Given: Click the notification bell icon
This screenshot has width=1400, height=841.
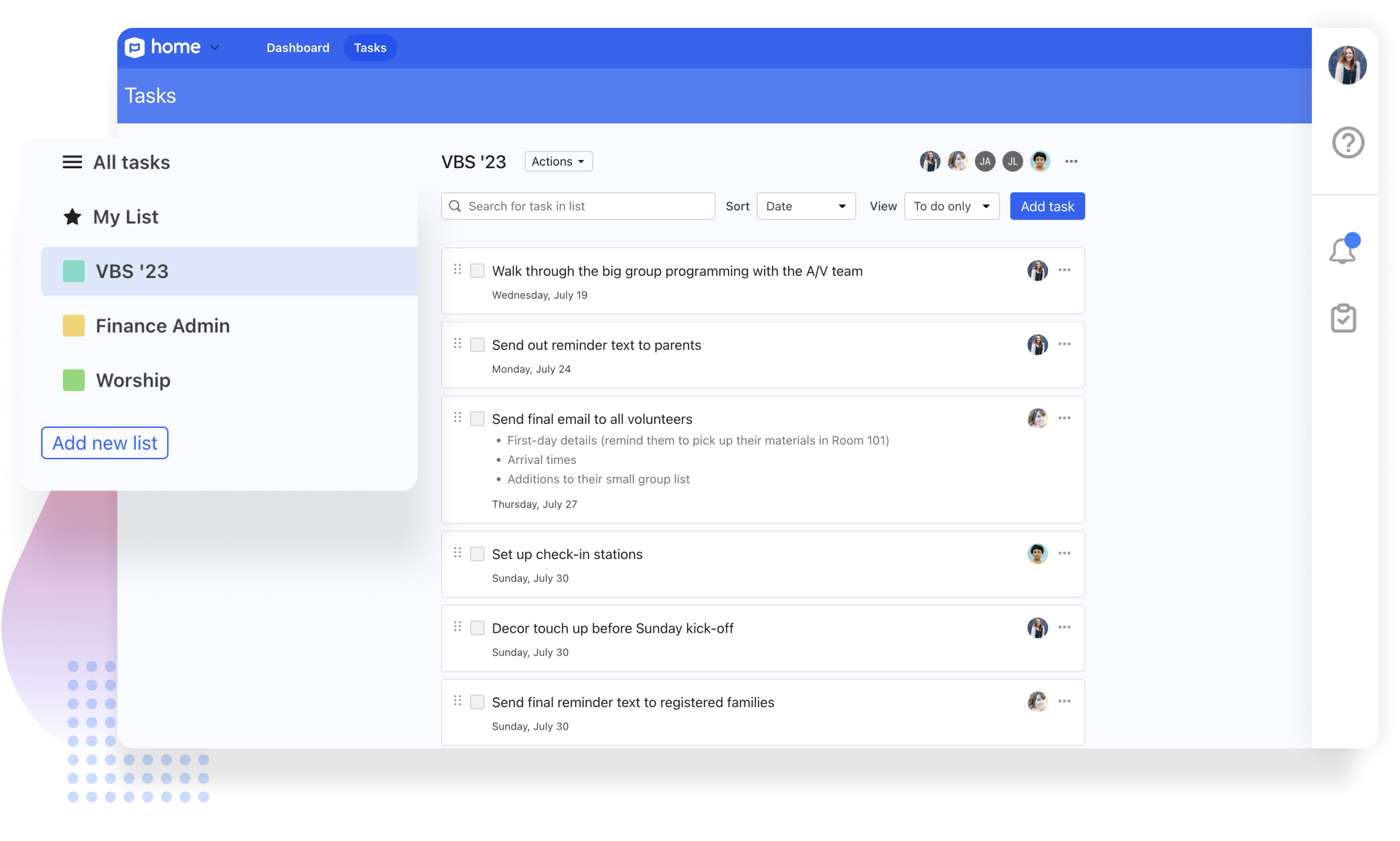Looking at the screenshot, I should pos(1343,250).
